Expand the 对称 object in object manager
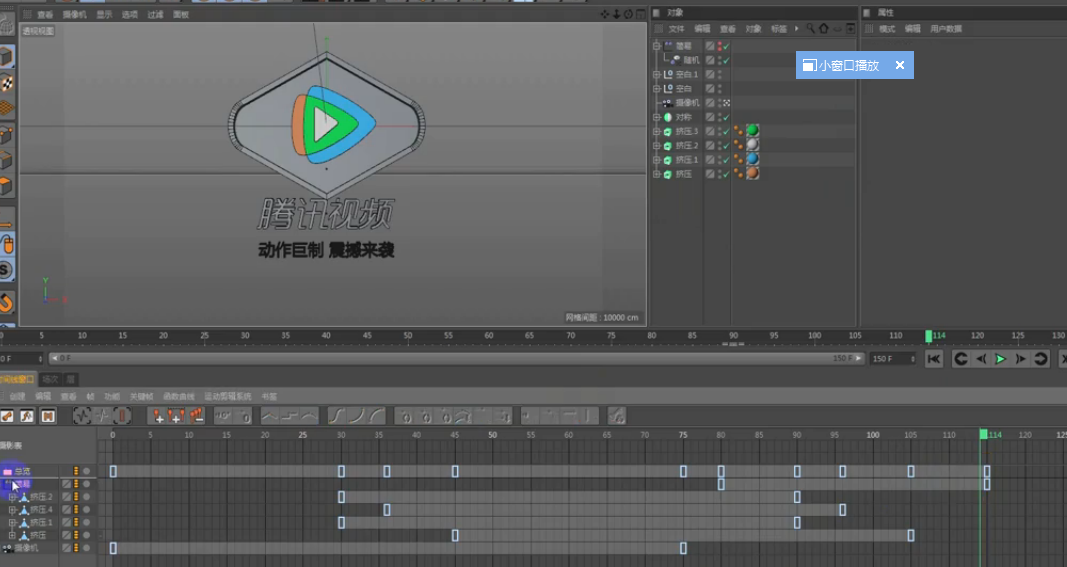Viewport: 1067px width, 567px height. coord(657,117)
